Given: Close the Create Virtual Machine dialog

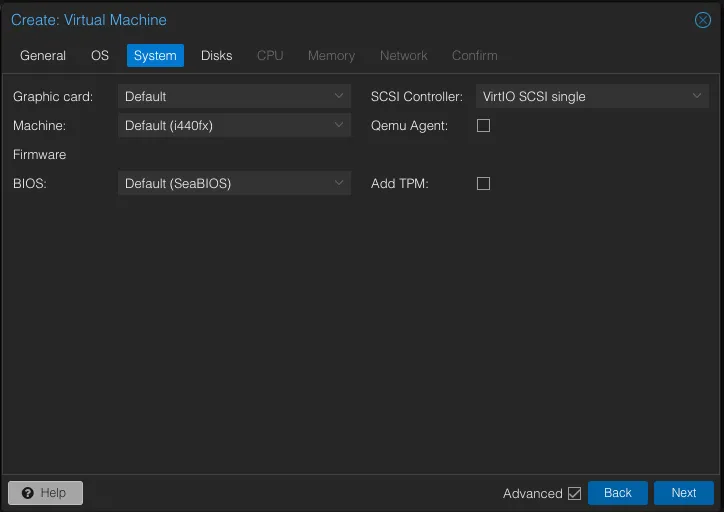Looking at the screenshot, I should point(702,20).
